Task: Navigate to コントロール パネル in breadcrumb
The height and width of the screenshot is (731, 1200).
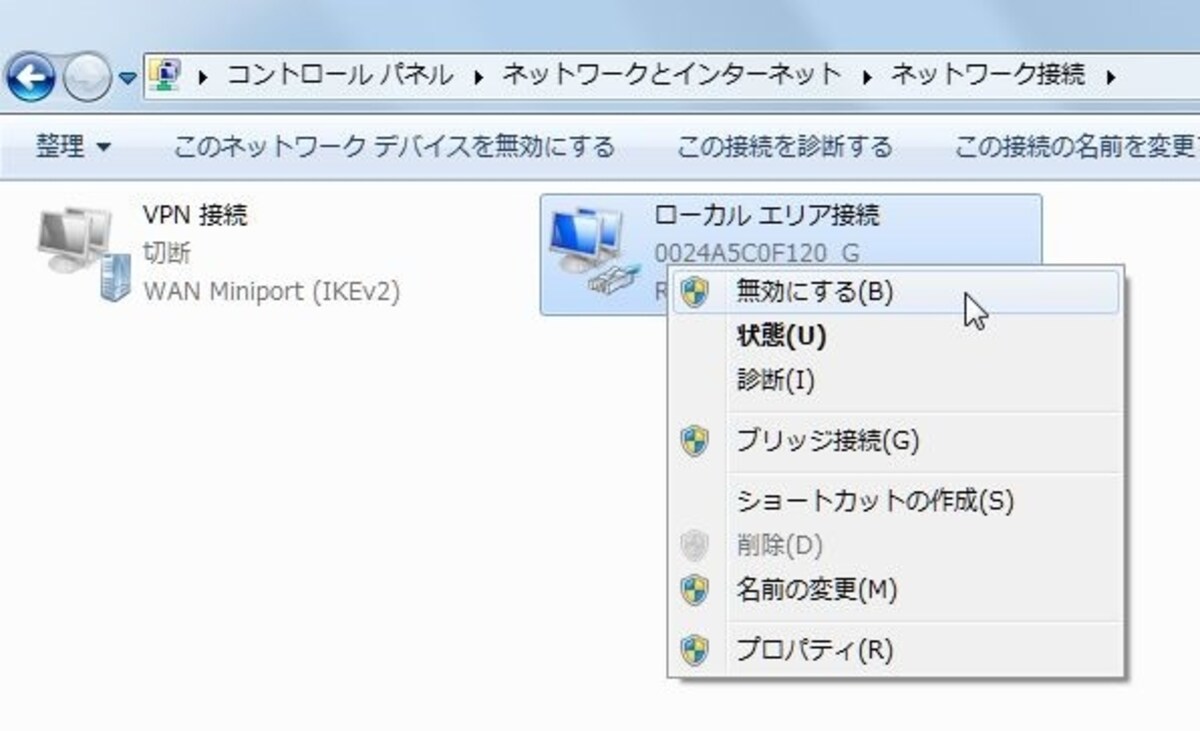Action: (340, 75)
